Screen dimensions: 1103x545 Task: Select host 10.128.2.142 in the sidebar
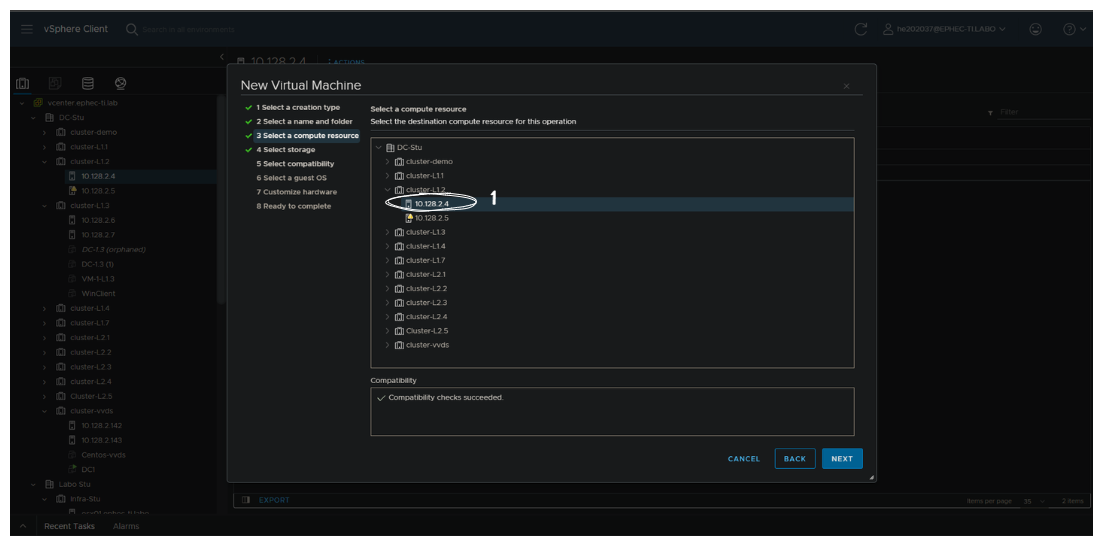pyautogui.click(x=101, y=425)
